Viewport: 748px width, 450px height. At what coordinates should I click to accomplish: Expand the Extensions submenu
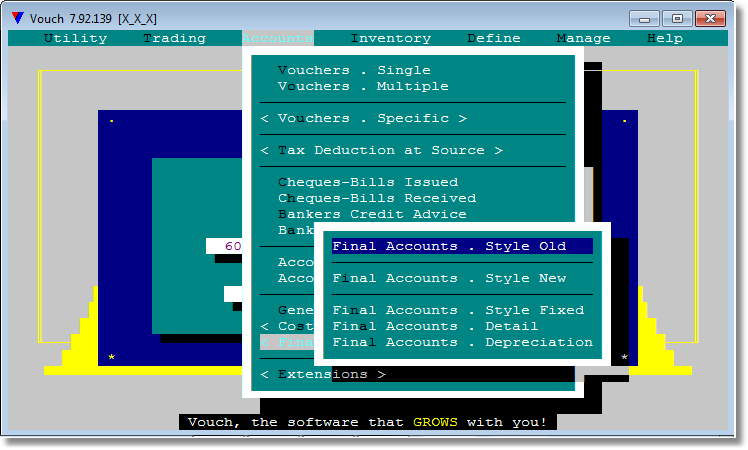coord(323,374)
